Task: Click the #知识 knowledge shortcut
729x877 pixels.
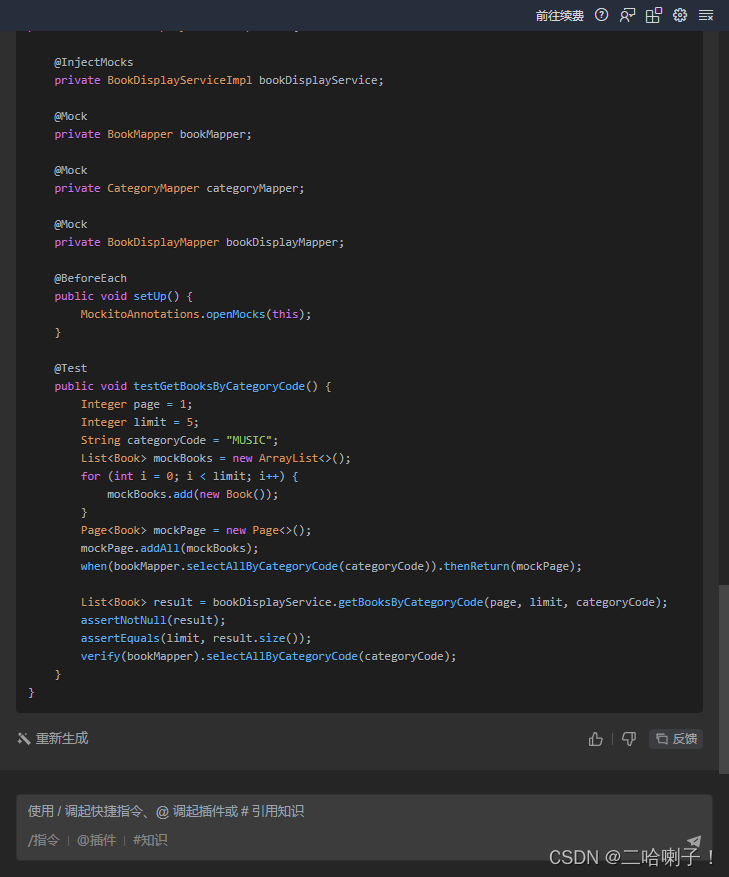Action: point(150,840)
